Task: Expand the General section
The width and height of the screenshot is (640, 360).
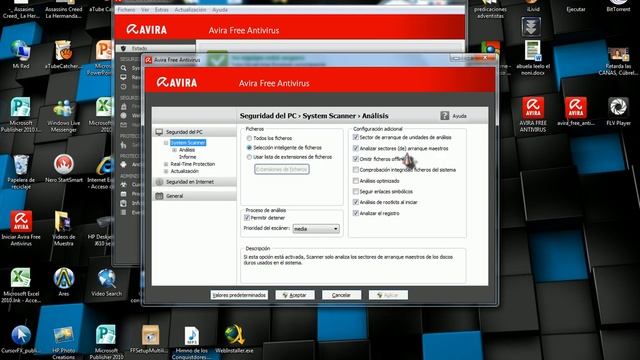Action: [194, 196]
